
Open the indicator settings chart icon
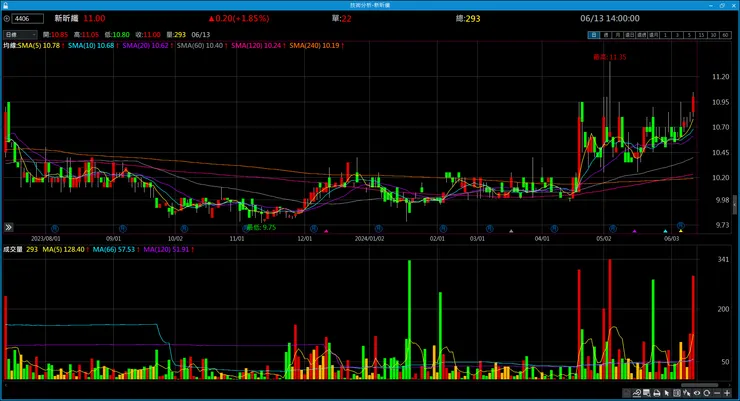coord(637,393)
